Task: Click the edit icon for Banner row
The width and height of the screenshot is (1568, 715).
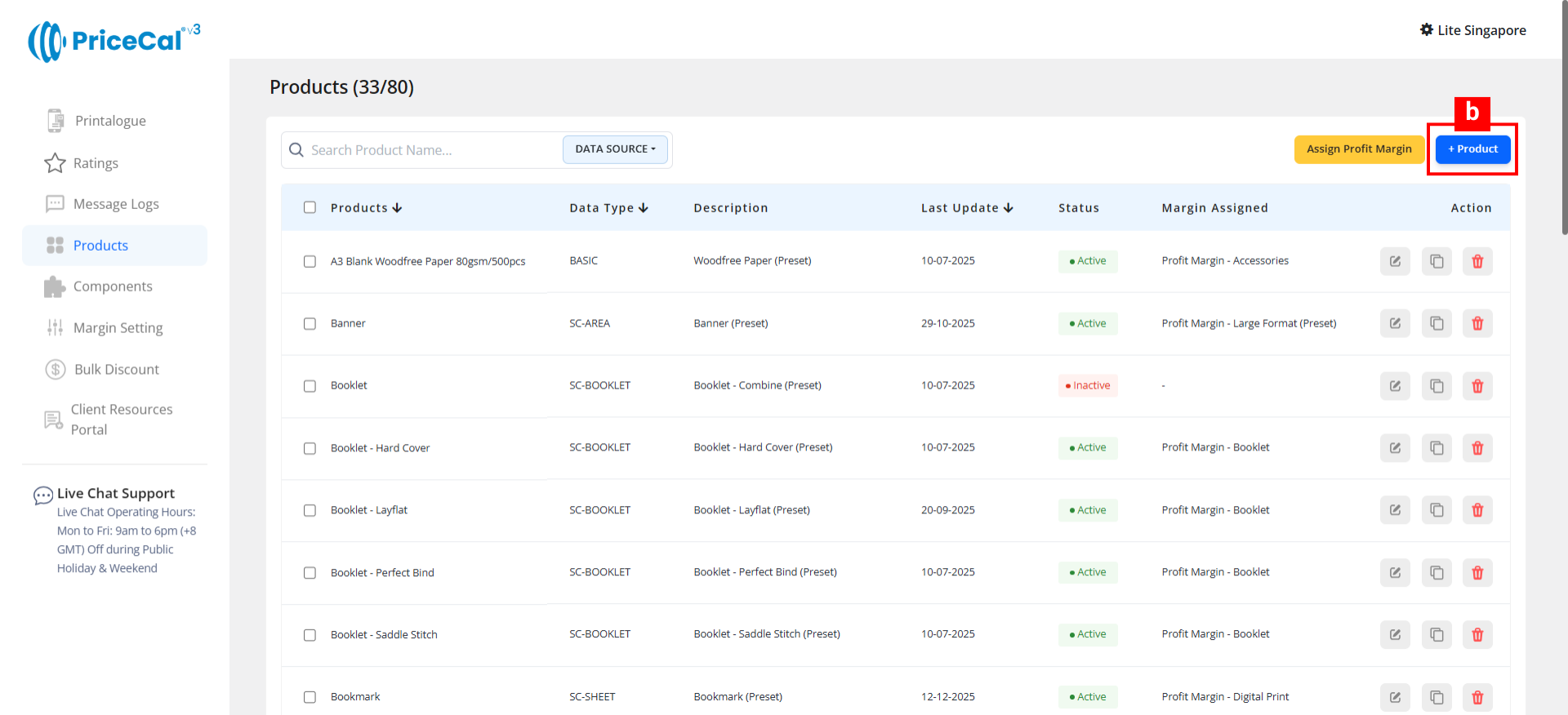Action: pos(1395,324)
